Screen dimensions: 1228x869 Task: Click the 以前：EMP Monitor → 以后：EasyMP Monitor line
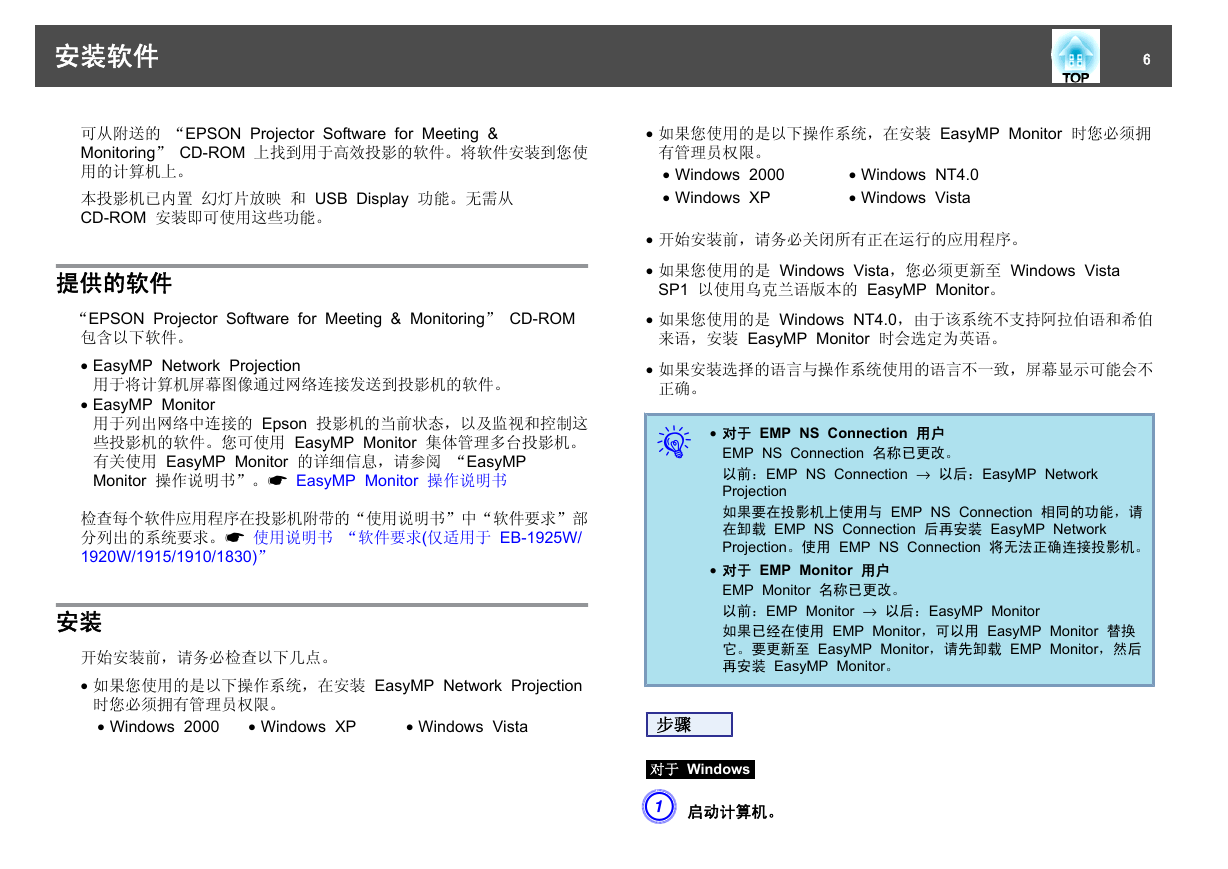click(x=881, y=611)
